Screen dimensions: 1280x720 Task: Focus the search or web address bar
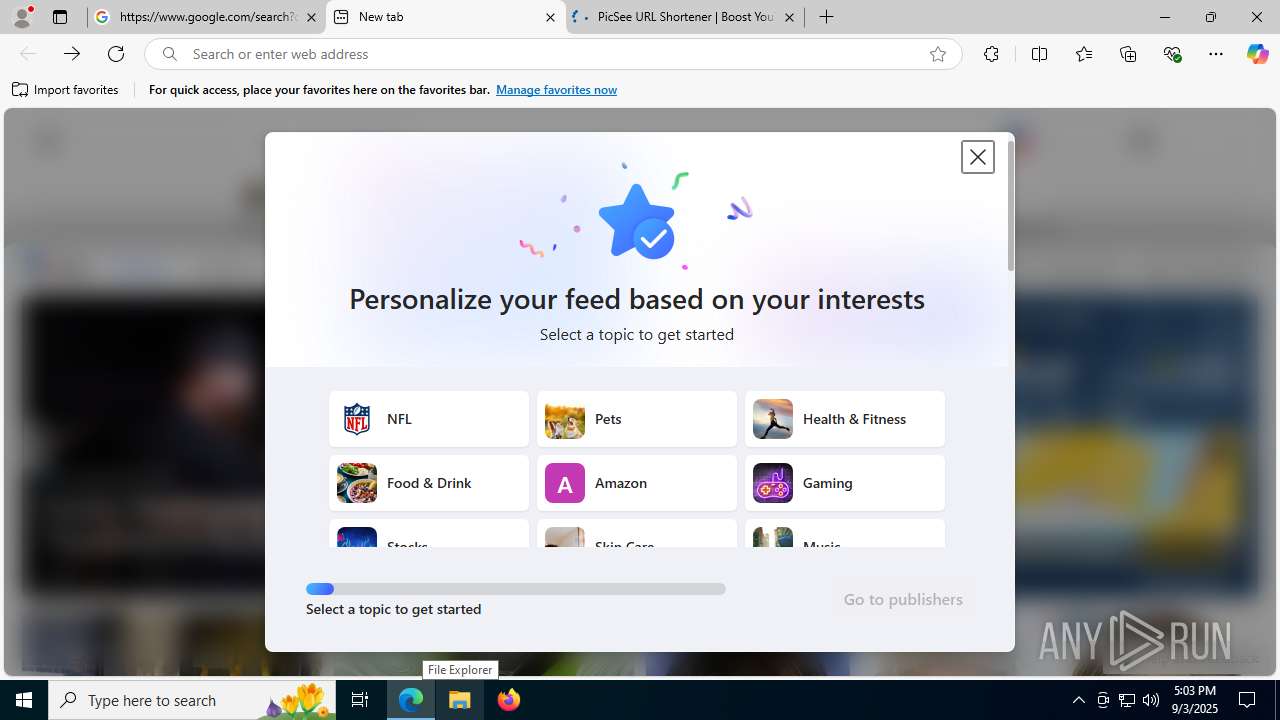(x=553, y=54)
